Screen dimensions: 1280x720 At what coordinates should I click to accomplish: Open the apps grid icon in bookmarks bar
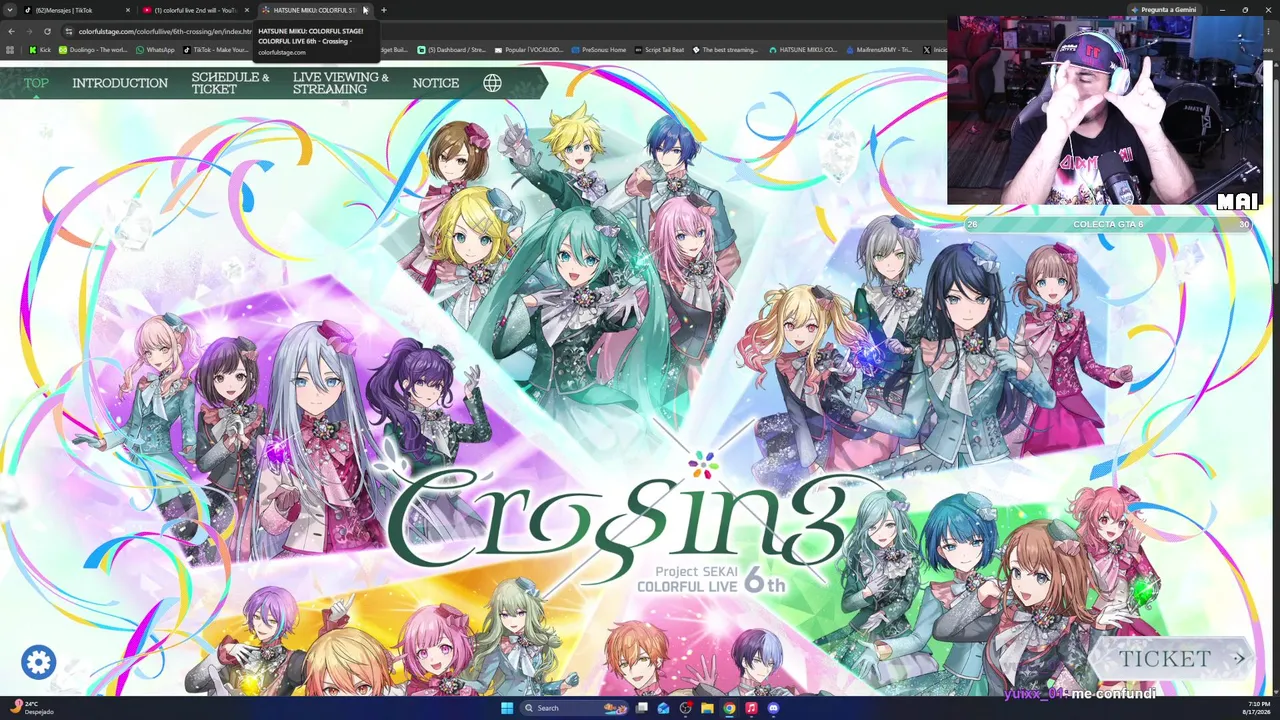10,49
